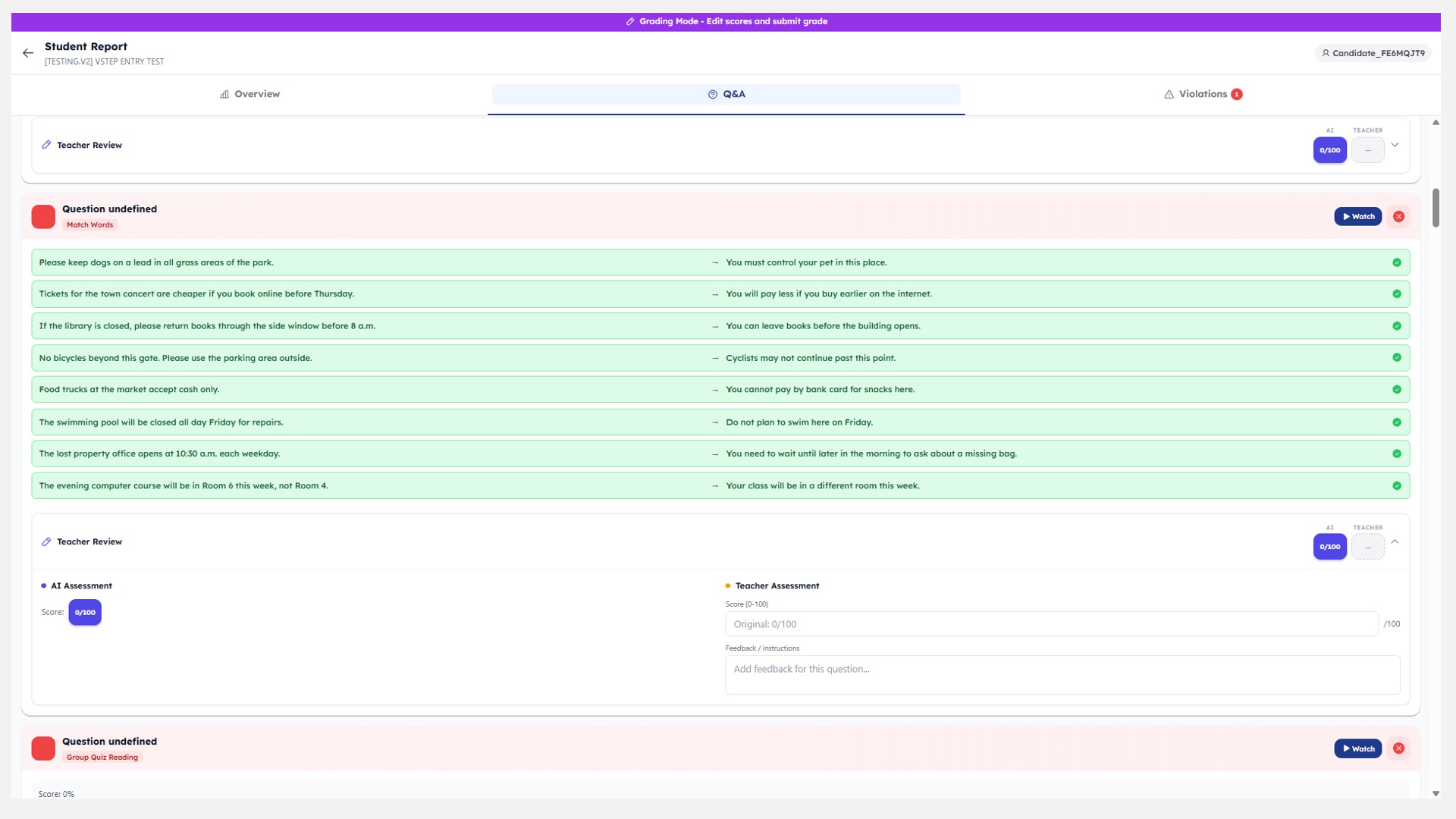Click Teacher score box in Match Words review header
The image size is (1456, 819).
[x=1367, y=547]
